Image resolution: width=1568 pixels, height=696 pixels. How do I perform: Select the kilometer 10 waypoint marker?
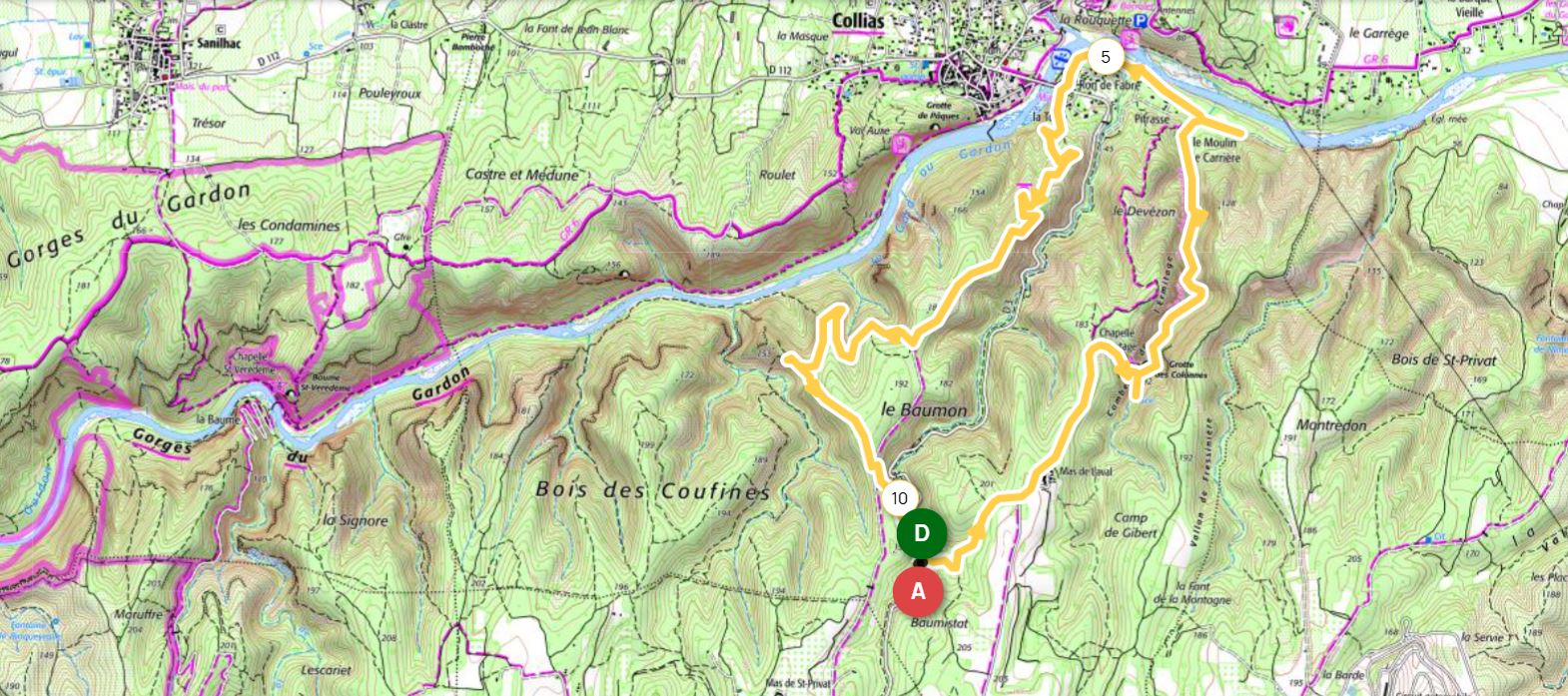[x=899, y=497]
